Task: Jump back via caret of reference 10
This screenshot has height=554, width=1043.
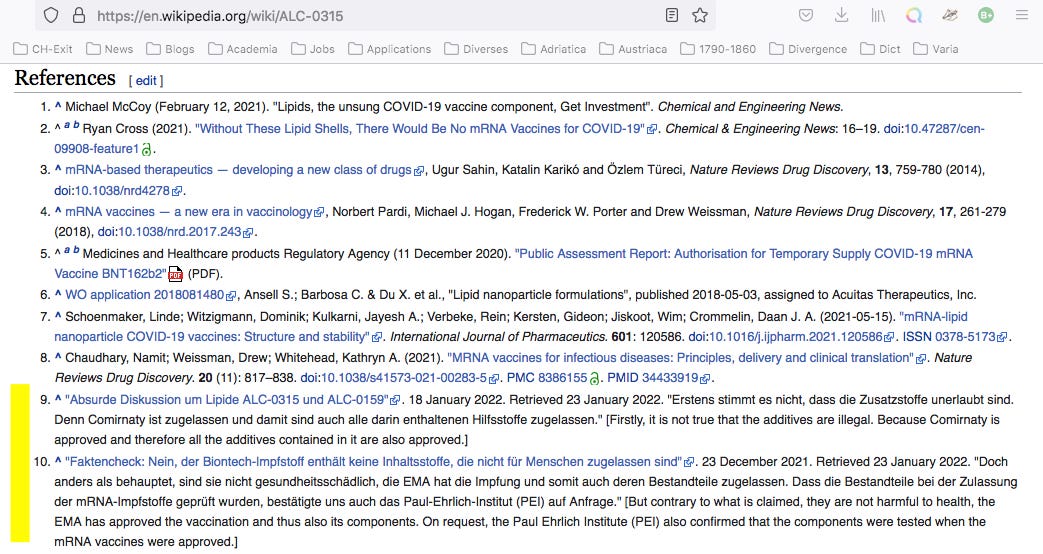Action: [x=58, y=461]
